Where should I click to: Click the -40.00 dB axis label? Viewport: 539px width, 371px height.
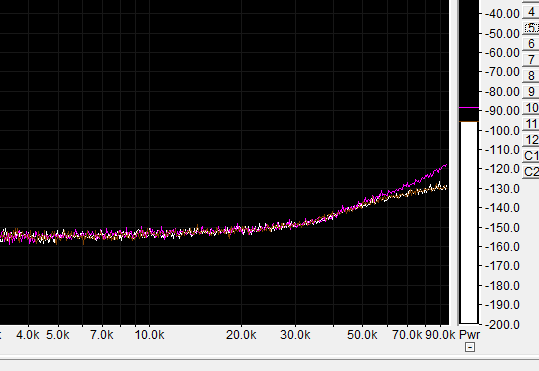(502, 14)
